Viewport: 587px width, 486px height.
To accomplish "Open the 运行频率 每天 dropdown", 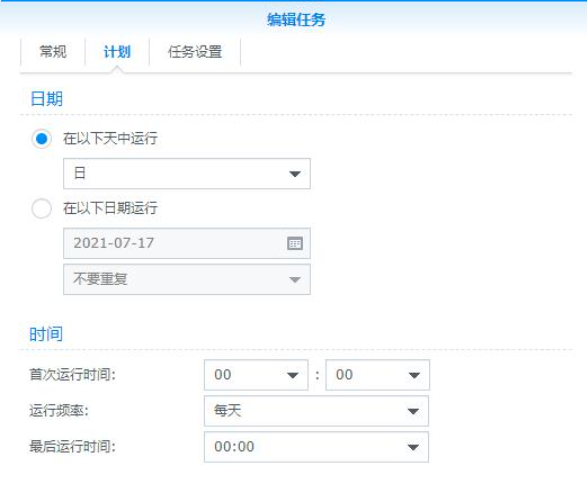I will click(x=316, y=411).
